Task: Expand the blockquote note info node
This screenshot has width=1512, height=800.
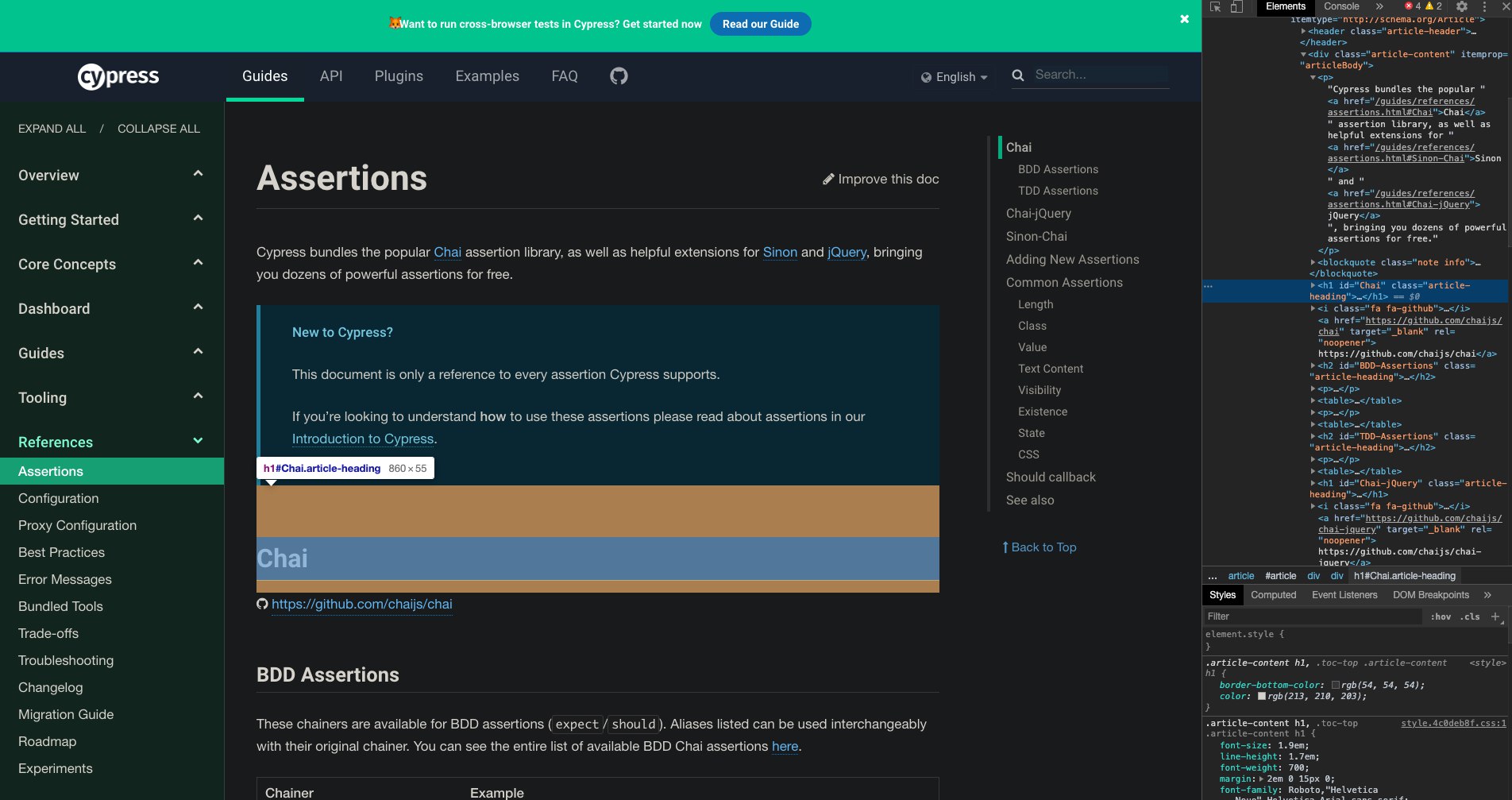Action: pos(1313,262)
